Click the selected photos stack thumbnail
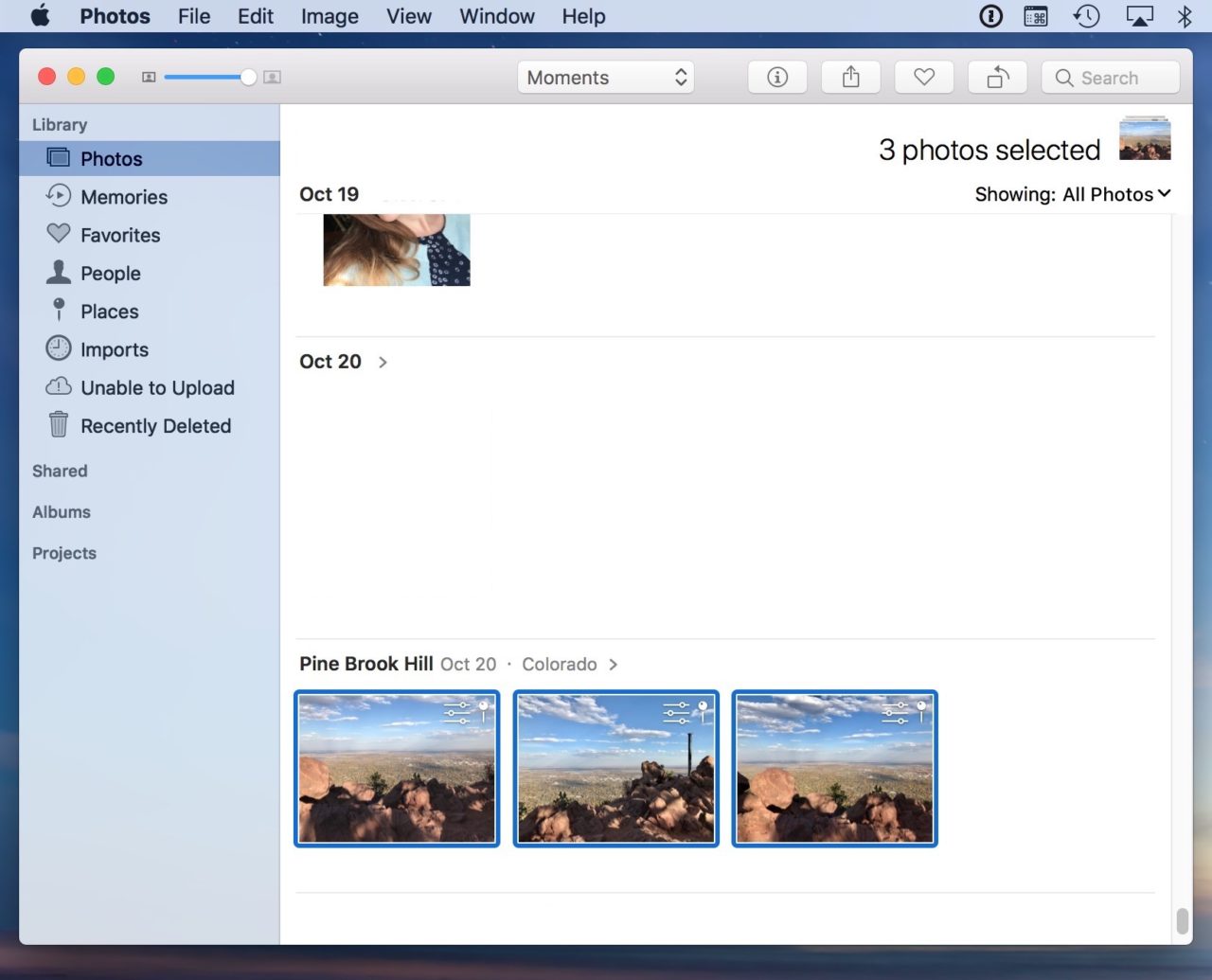Screen dimensions: 1212x980 (x=1145, y=139)
